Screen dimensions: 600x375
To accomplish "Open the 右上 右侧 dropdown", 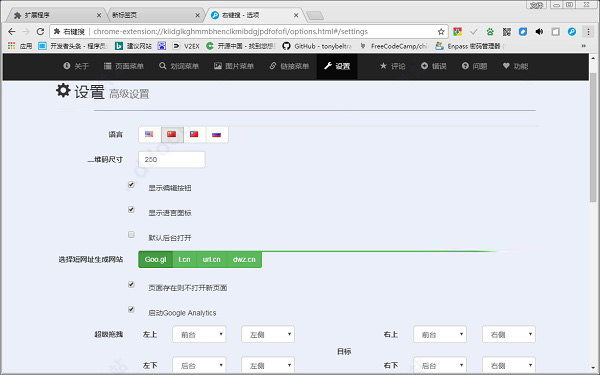I will click(509, 334).
